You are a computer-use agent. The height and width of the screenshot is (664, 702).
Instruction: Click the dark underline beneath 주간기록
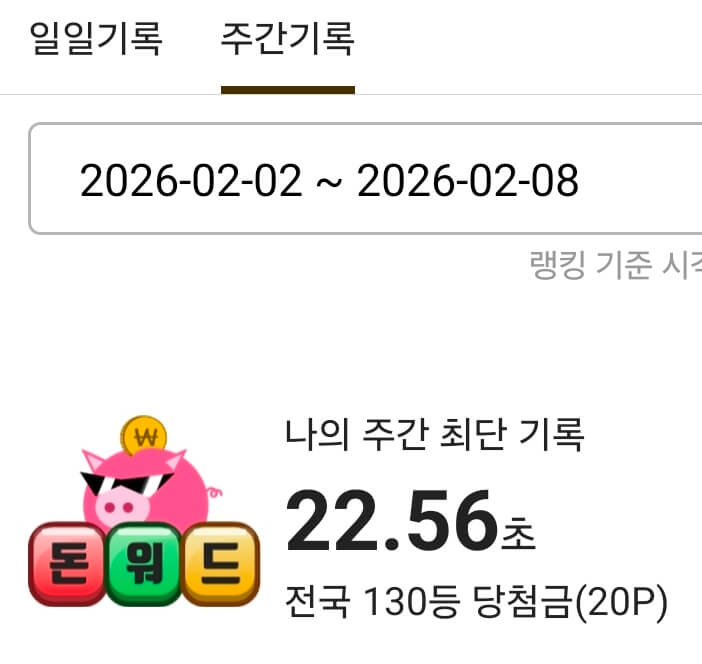pyautogui.click(x=288, y=90)
